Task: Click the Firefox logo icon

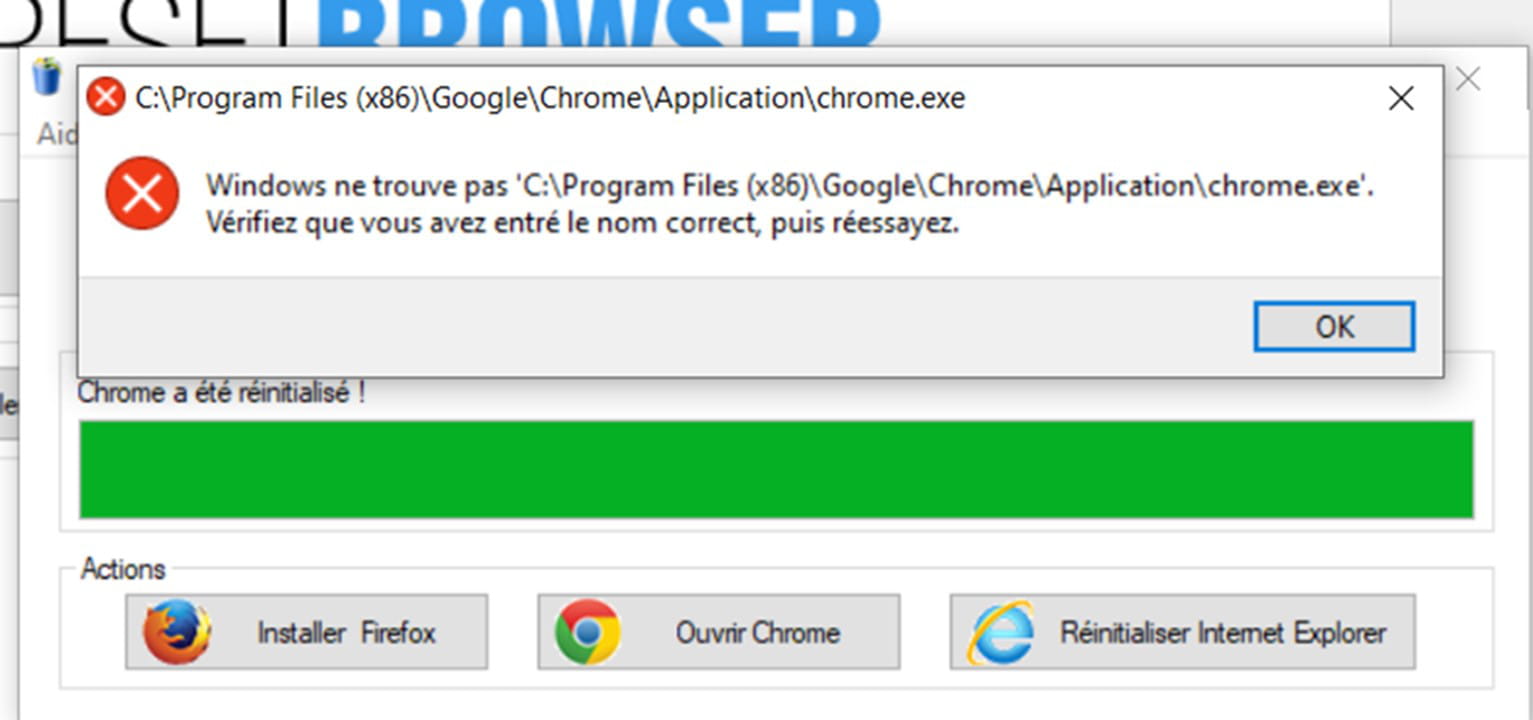Action: click(x=177, y=632)
